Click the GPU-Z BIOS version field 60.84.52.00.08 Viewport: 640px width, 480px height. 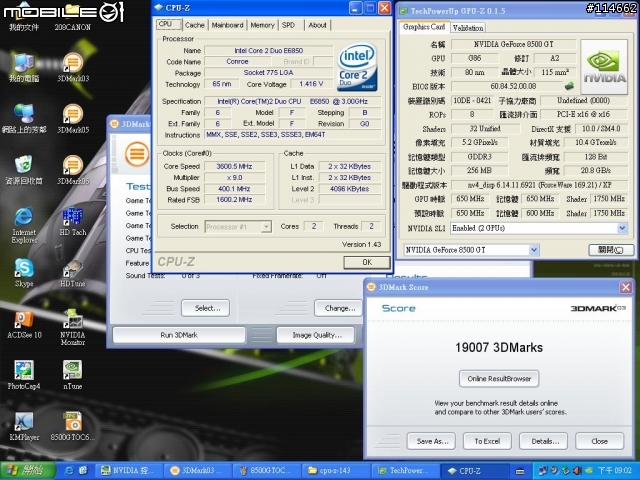(507, 87)
